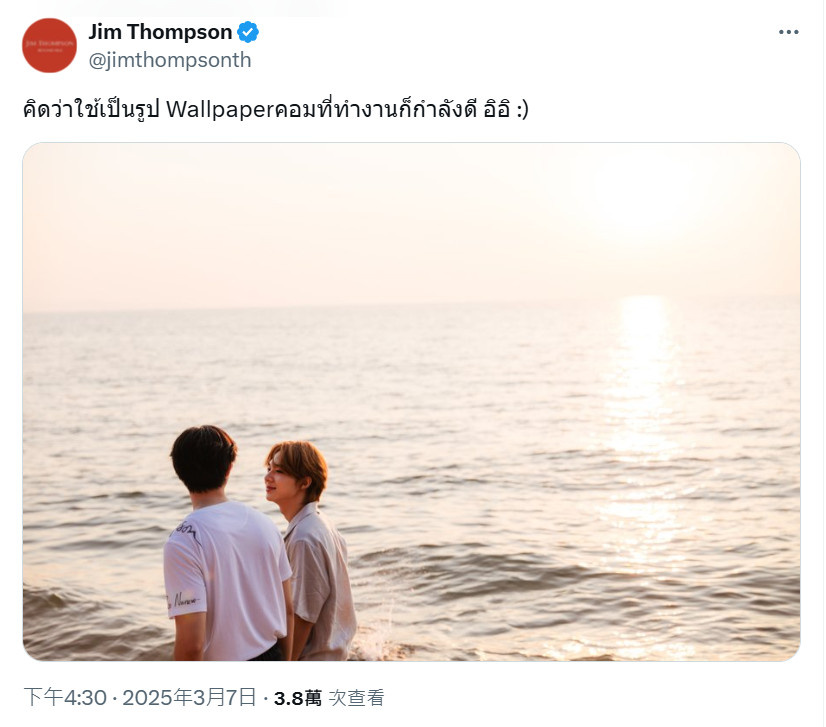Open the more options three-dot menu
The width and height of the screenshot is (826, 727).
point(788,32)
